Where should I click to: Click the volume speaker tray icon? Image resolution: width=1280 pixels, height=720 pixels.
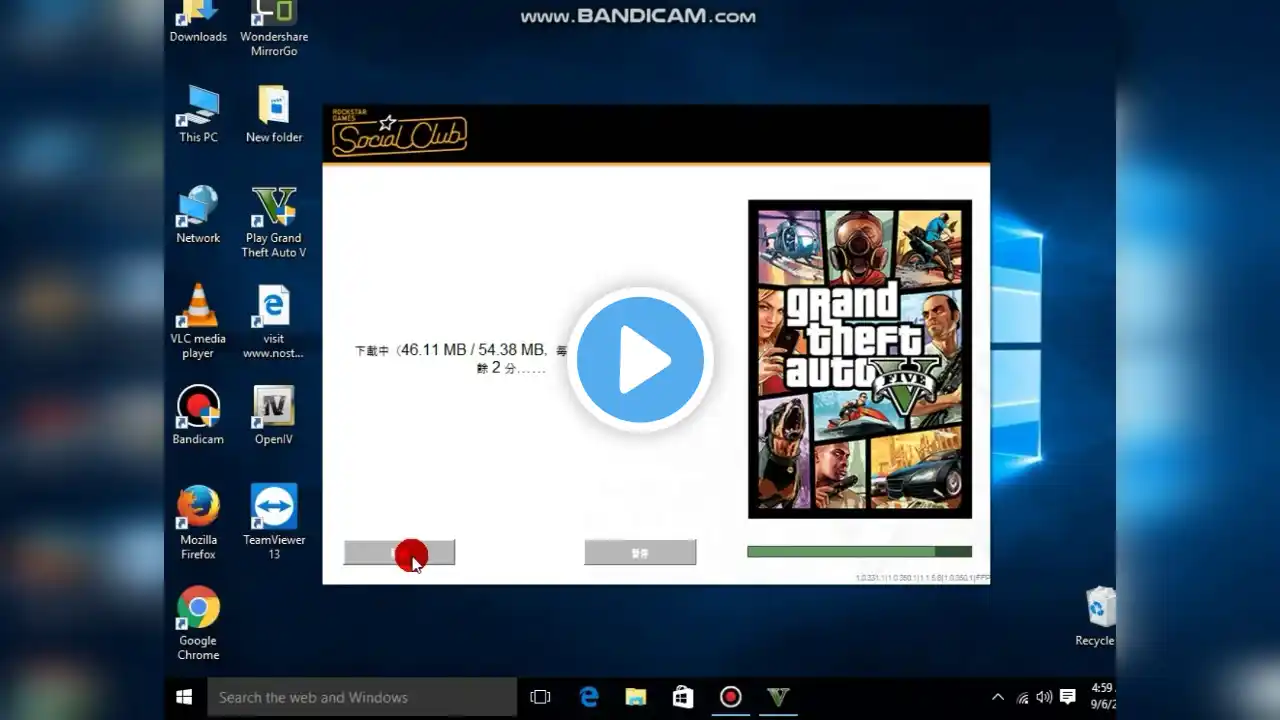click(1044, 697)
